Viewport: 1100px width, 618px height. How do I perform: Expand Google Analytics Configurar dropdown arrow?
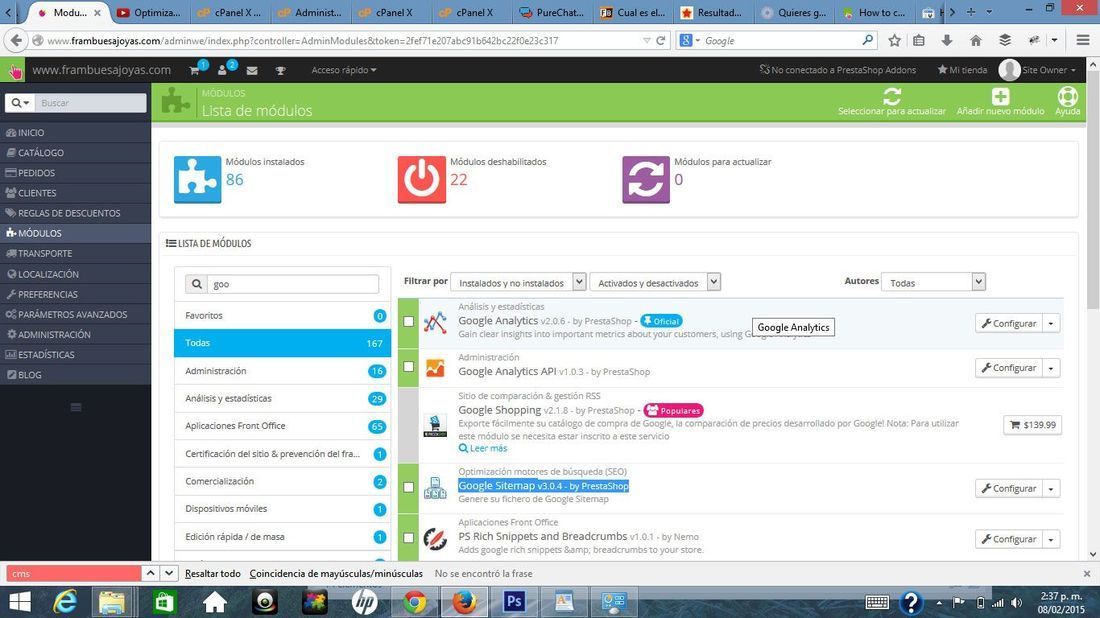tap(1051, 323)
